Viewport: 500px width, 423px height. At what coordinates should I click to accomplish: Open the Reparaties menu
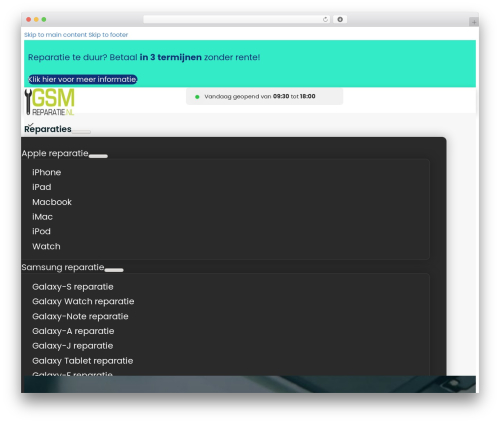48,129
